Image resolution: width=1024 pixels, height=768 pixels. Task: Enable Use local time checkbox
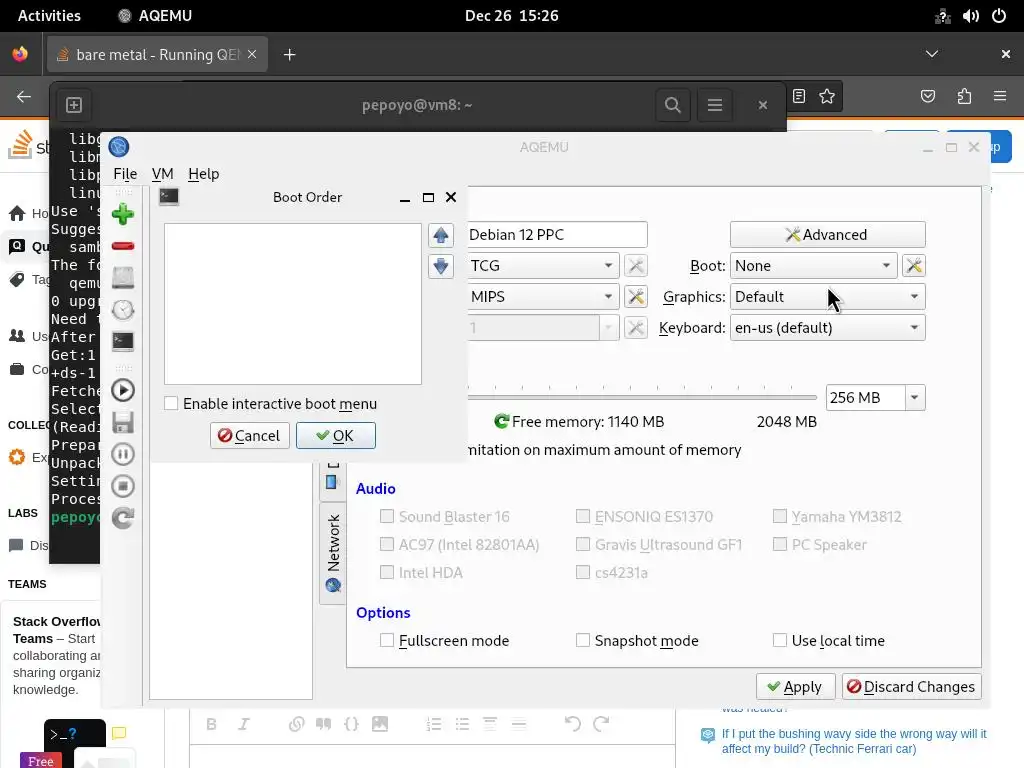(780, 641)
